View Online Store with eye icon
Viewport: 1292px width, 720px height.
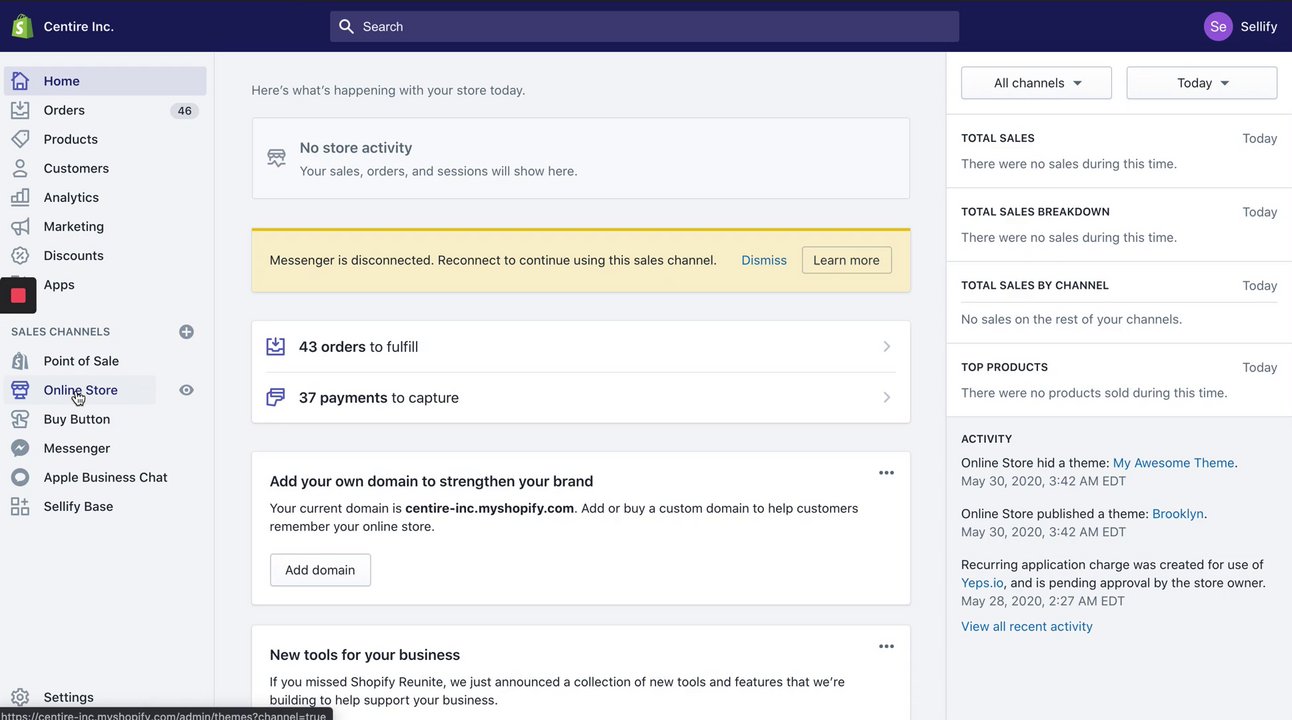point(186,390)
